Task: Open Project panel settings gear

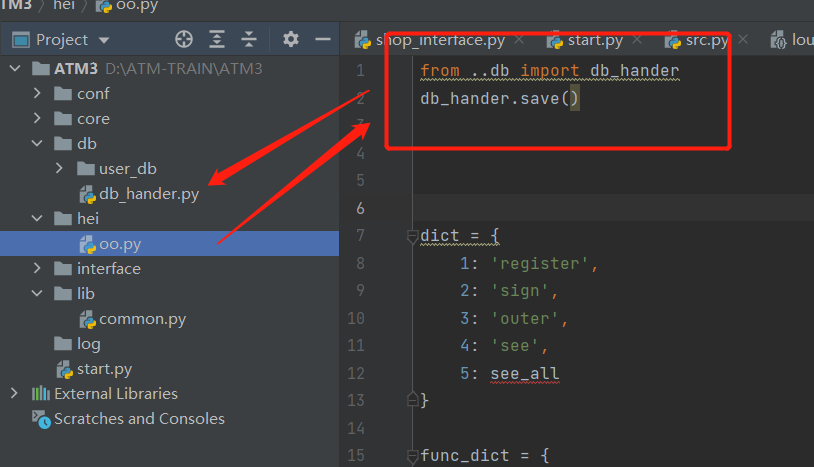Action: 291,39
